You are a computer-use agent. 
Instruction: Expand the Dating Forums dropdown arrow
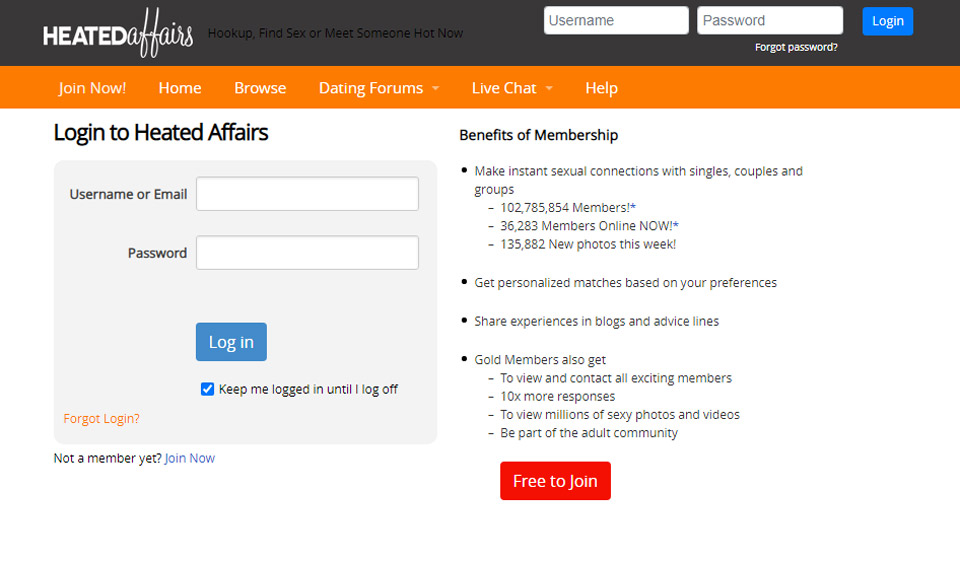(436, 89)
